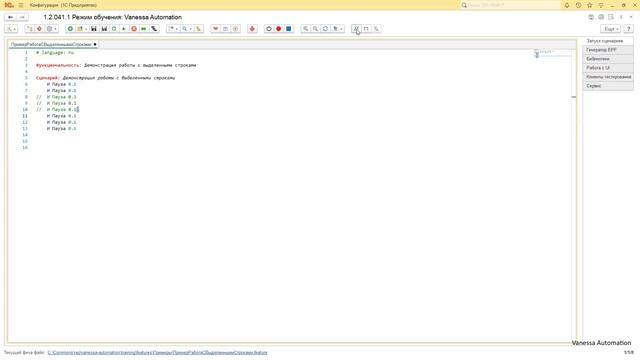Click the '# language: ru' line
Screen dimensions: 640x360
pyautogui.click(x=55, y=53)
